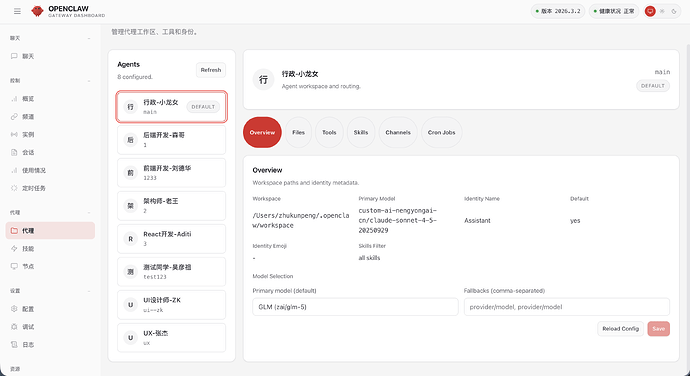Click Default value yes
The image size is (690, 376).
tap(575, 220)
